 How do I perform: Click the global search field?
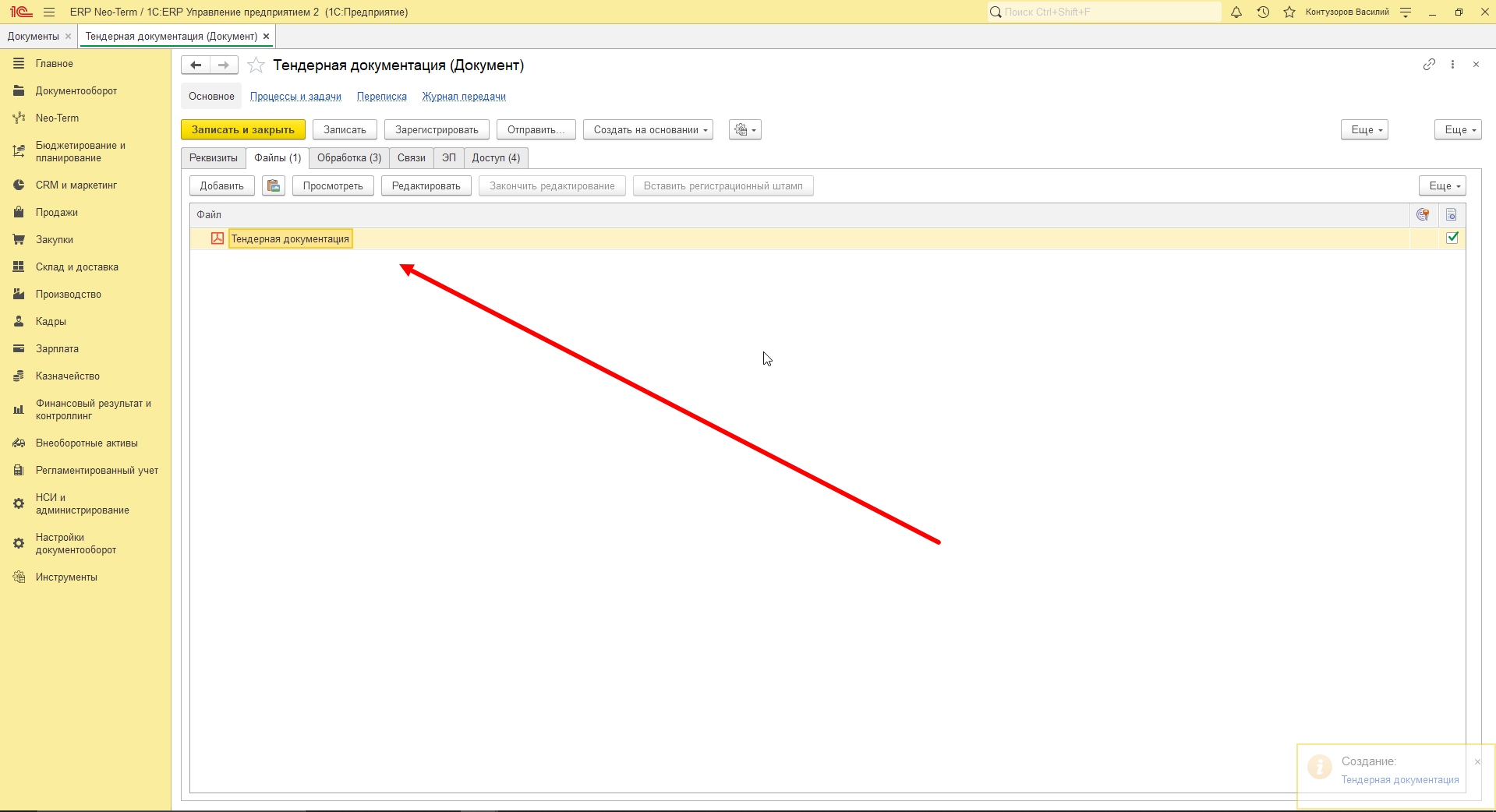point(1104,12)
